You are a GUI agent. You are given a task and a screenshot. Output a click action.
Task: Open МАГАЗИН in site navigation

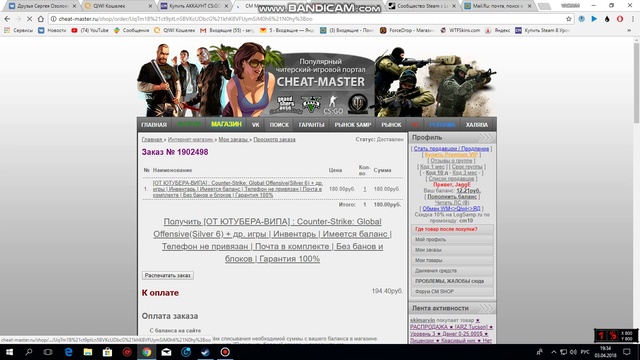(227, 124)
